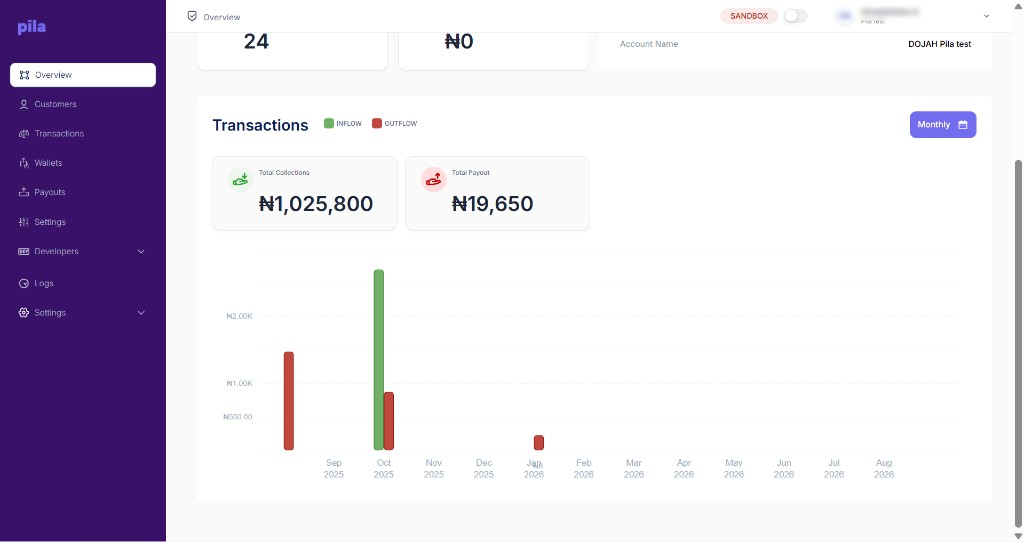This screenshot has width=1024, height=542.
Task: Open the account dropdown arrow top right
Action: [x=986, y=16]
